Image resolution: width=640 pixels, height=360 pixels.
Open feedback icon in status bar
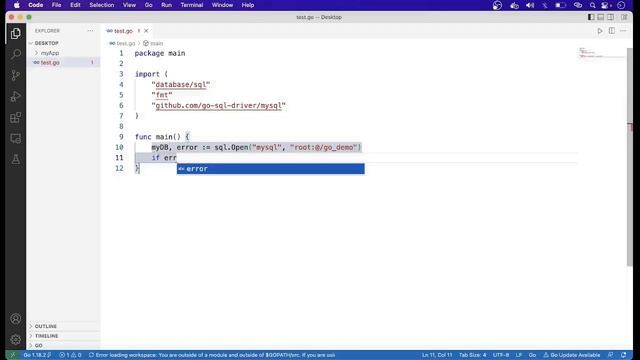pyautogui.click(x=610, y=355)
